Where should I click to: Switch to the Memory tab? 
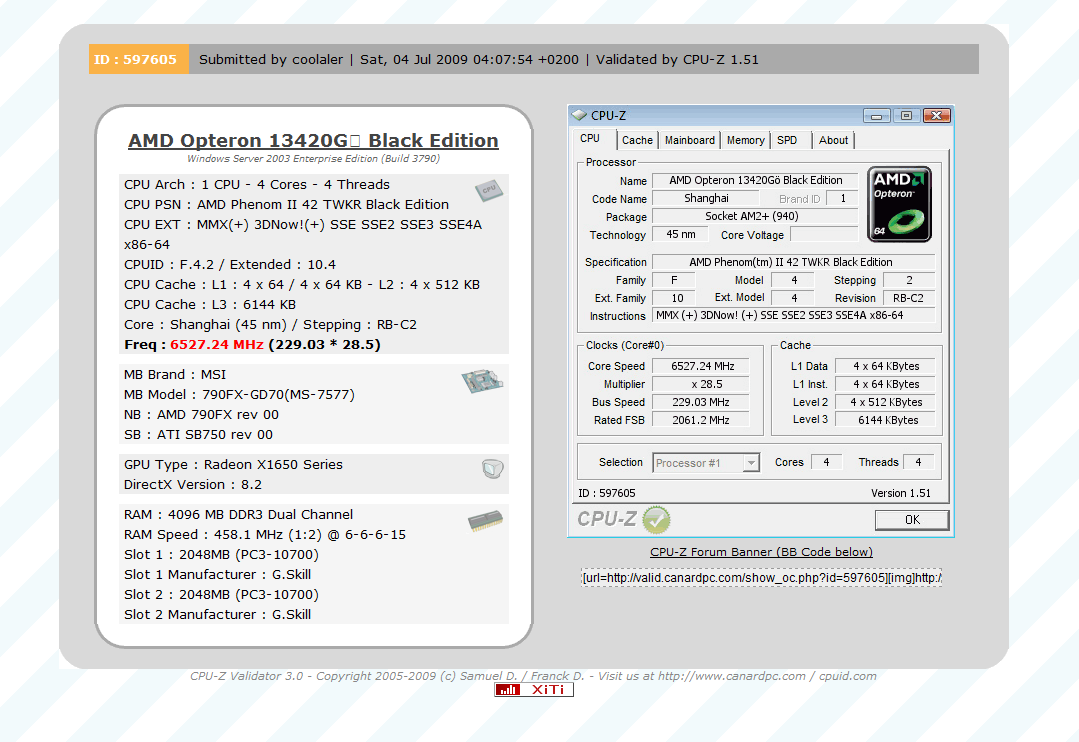coord(746,140)
